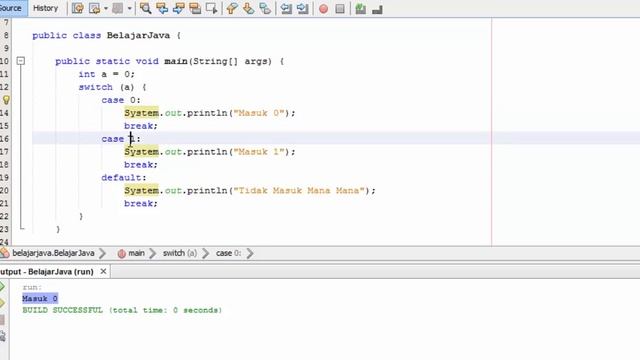This screenshot has height=360, width=640.
Task: Collapse the main method code fold
Action: pyautogui.click(x=20, y=61)
